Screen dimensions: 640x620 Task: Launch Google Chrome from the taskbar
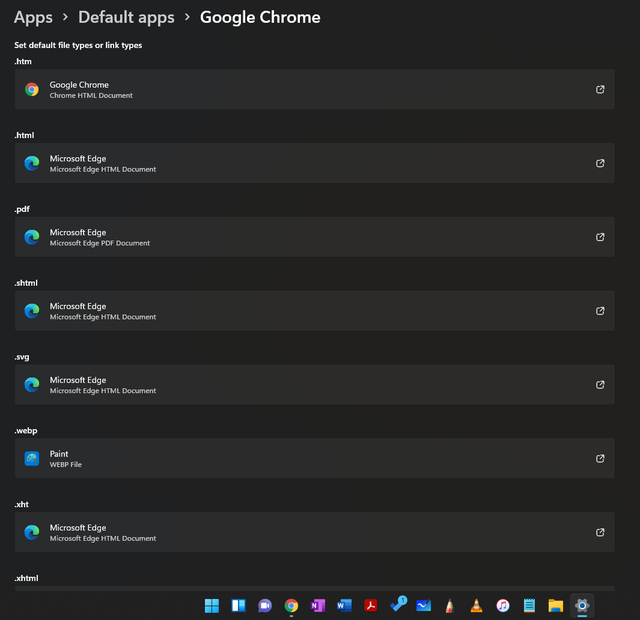coord(291,606)
